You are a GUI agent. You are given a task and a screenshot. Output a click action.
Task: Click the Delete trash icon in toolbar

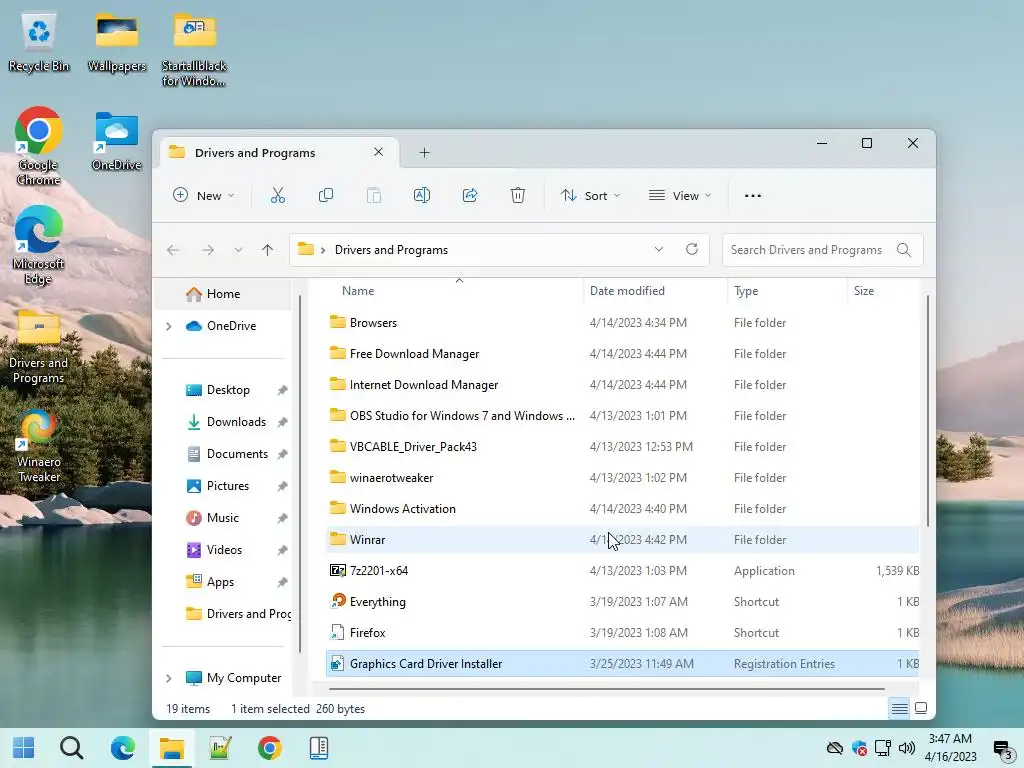[517, 195]
